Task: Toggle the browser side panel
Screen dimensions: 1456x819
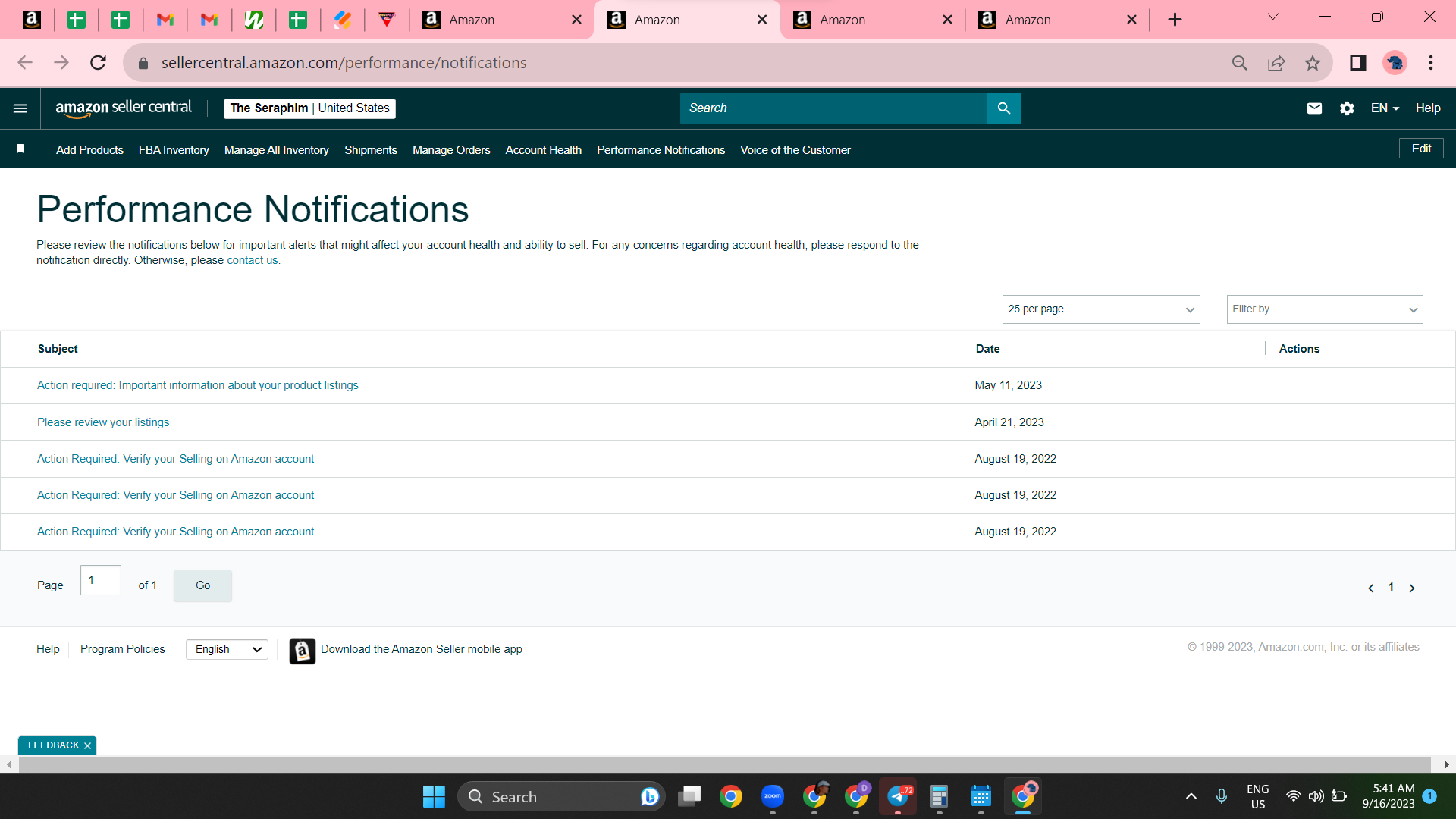Action: (x=1358, y=63)
